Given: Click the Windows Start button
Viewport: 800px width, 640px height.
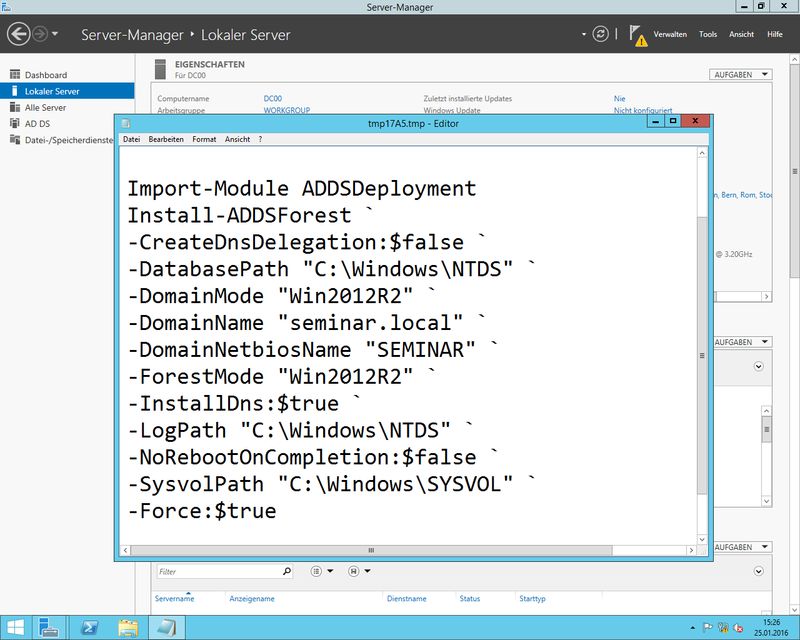Looking at the screenshot, I should 12,627.
